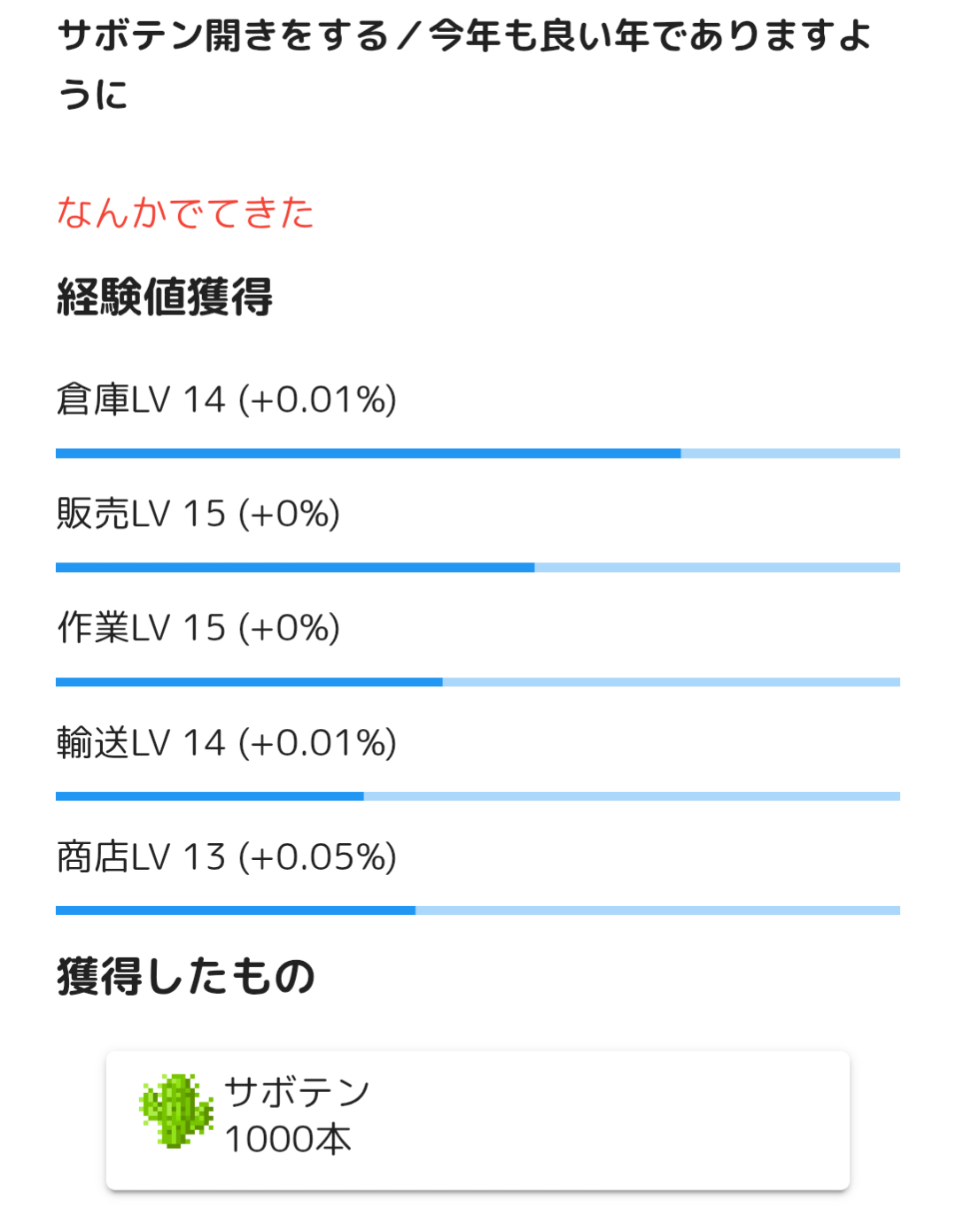Click the red なんかでてきた text
This screenshot has height=1232, width=956.
185,213
